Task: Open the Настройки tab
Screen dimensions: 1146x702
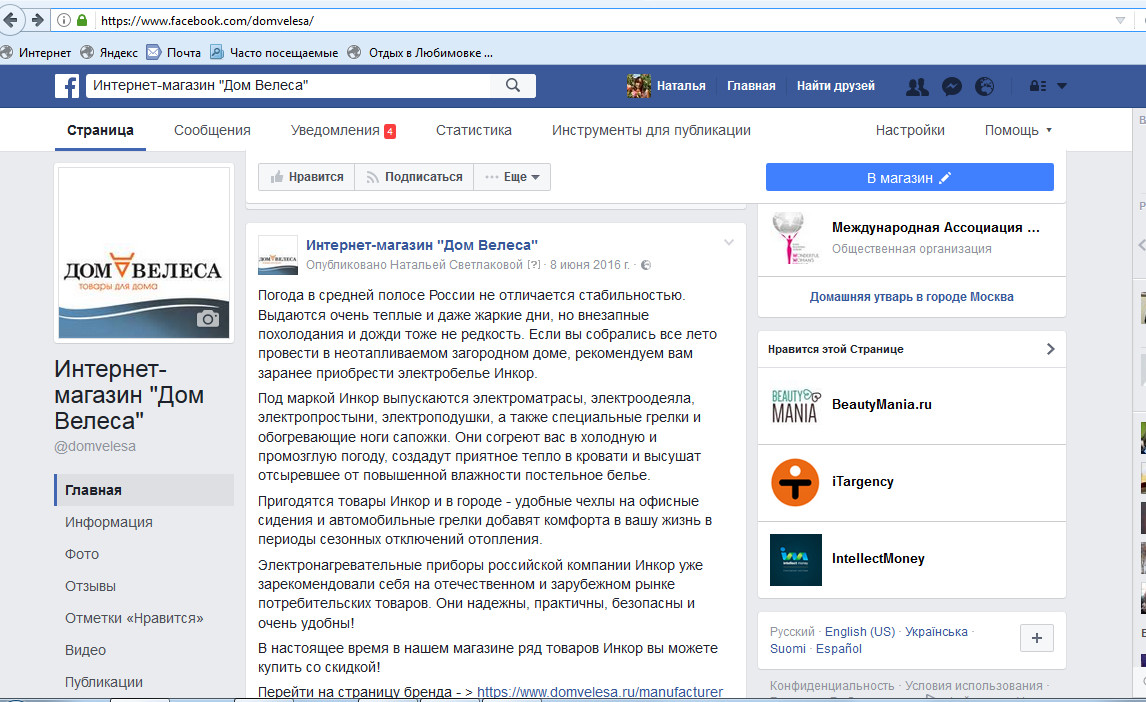Action: (910, 130)
